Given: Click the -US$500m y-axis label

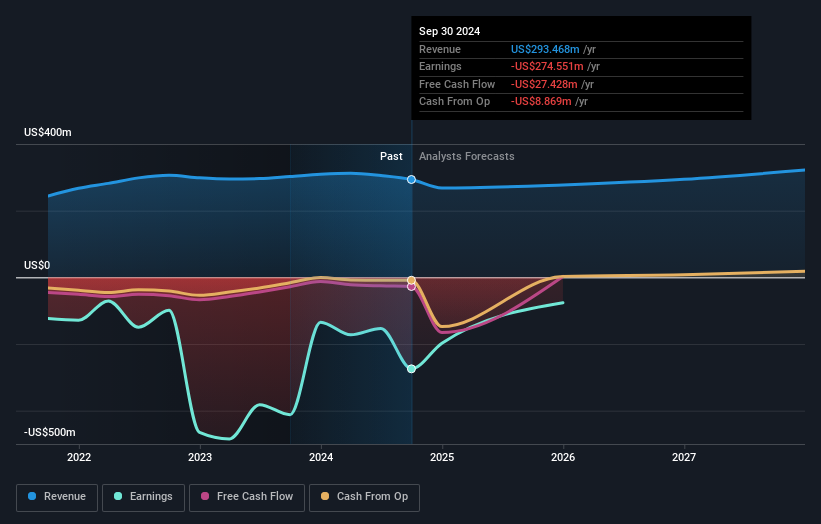Looking at the screenshot, I should point(50,432).
